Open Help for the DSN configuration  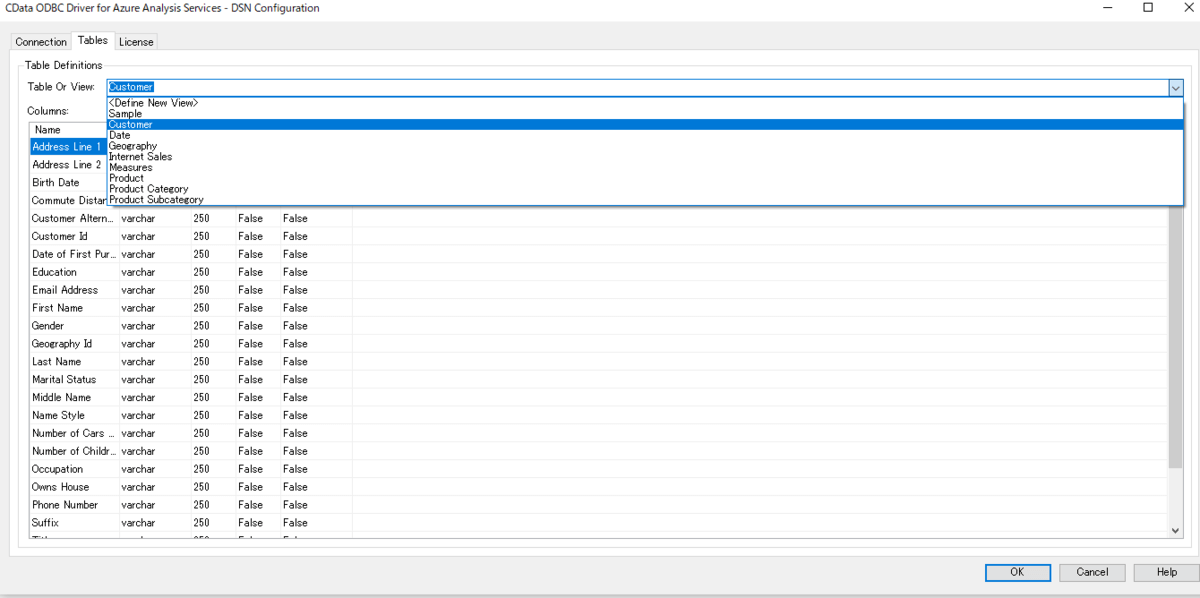[x=1166, y=572]
